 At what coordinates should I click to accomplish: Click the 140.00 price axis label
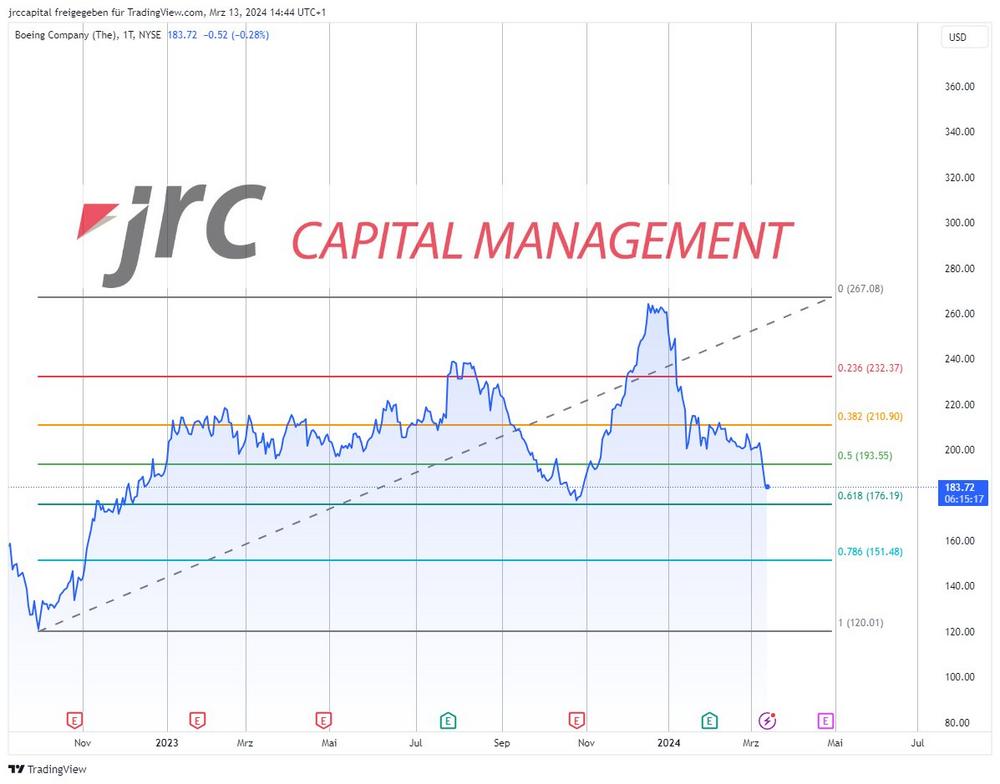pyautogui.click(x=960, y=586)
